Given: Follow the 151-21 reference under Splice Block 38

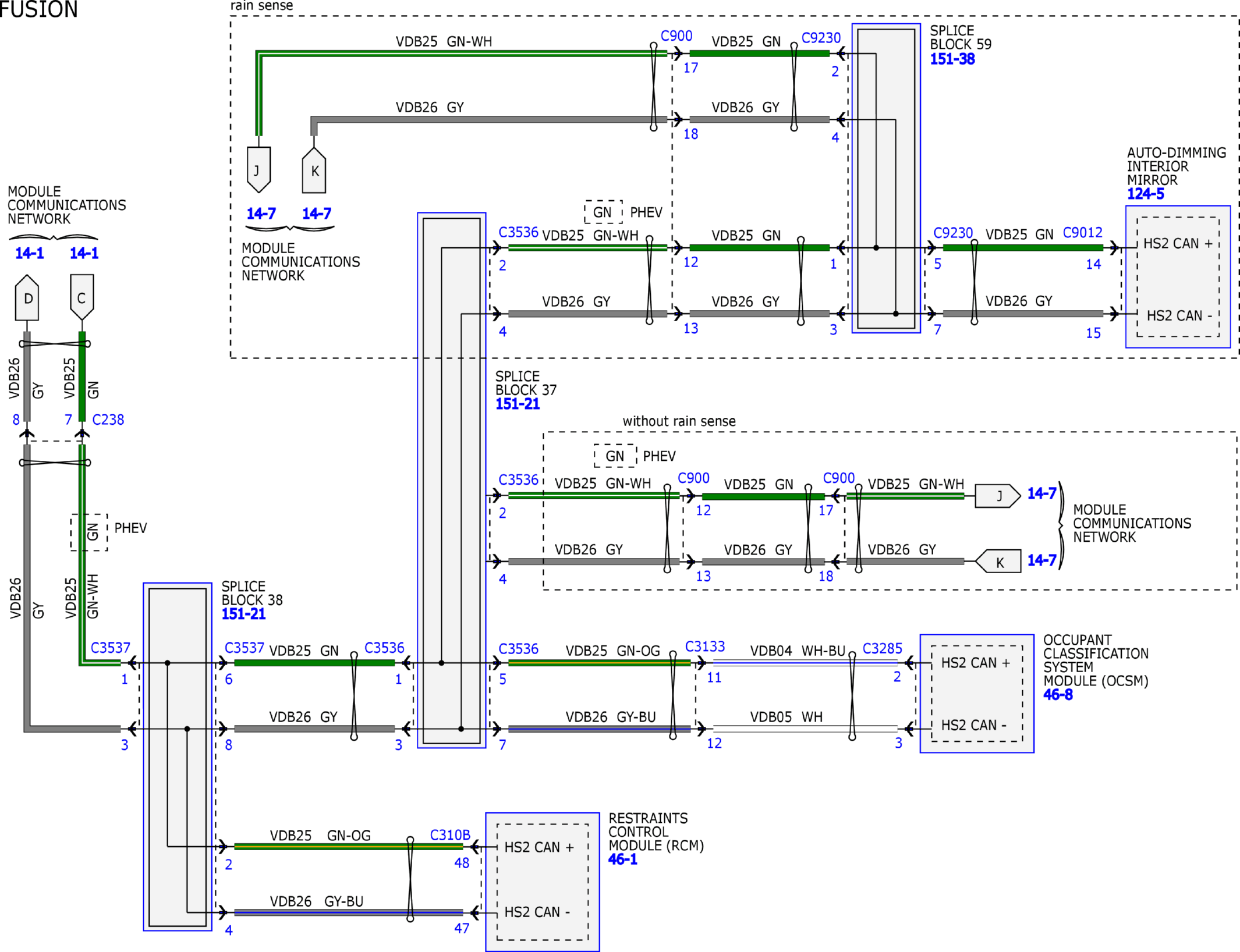Looking at the screenshot, I should [243, 613].
